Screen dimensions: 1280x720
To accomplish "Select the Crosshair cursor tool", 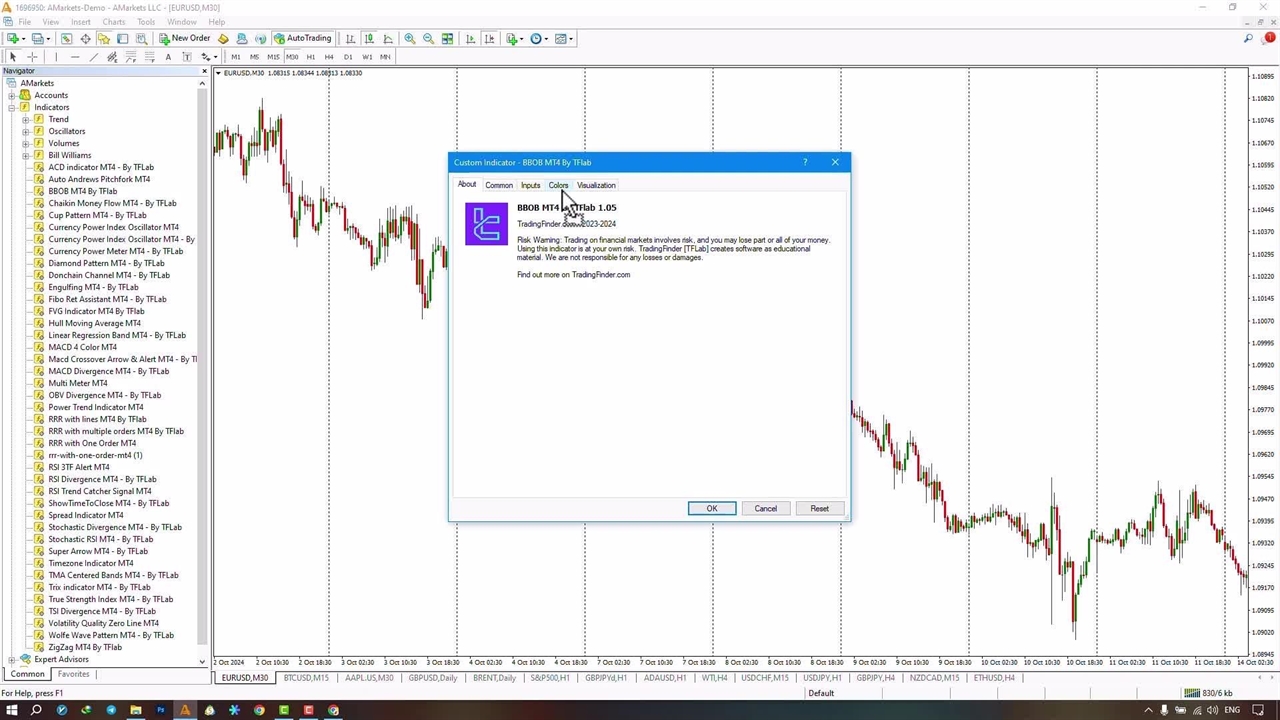I will 32,57.
